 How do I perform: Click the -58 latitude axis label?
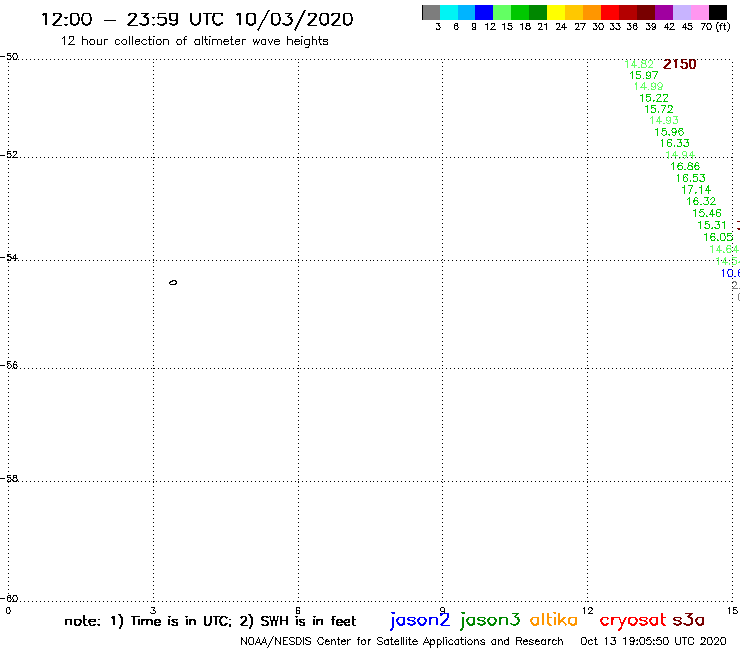pos(9,479)
